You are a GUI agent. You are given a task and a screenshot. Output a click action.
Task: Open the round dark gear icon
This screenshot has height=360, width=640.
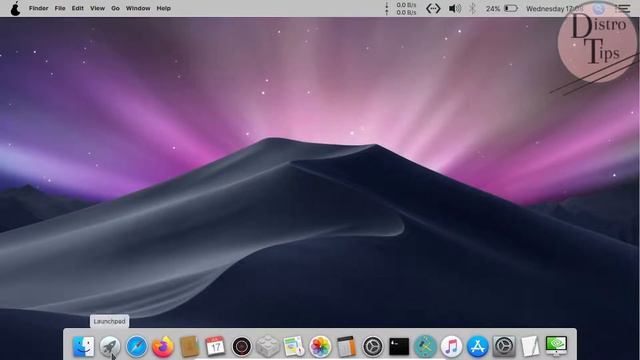(x=373, y=347)
